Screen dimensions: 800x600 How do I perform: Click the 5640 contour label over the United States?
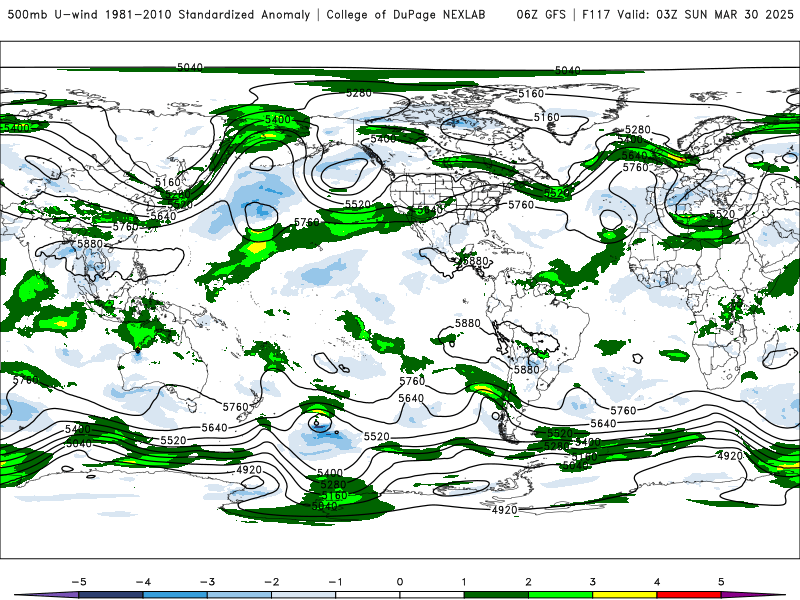pos(430,210)
